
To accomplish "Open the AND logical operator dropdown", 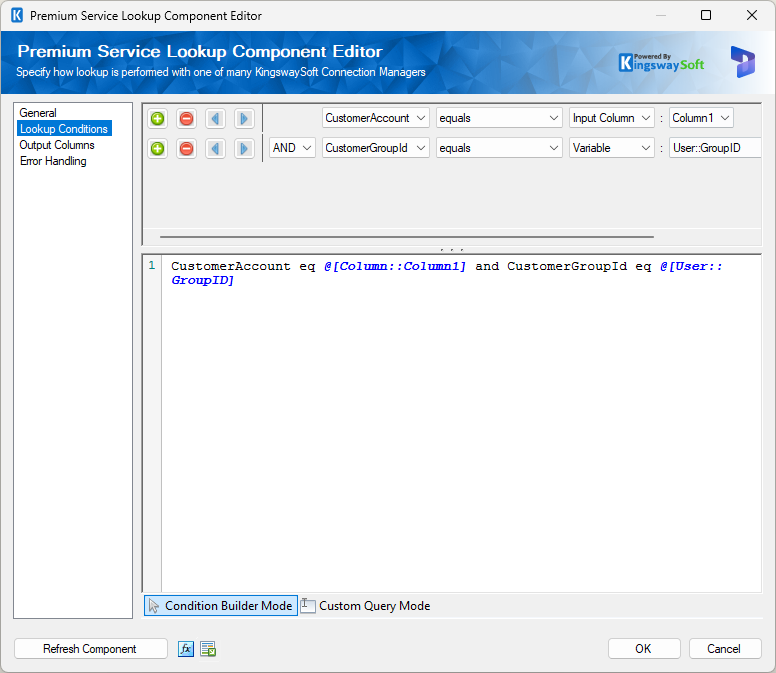I will [x=292, y=148].
